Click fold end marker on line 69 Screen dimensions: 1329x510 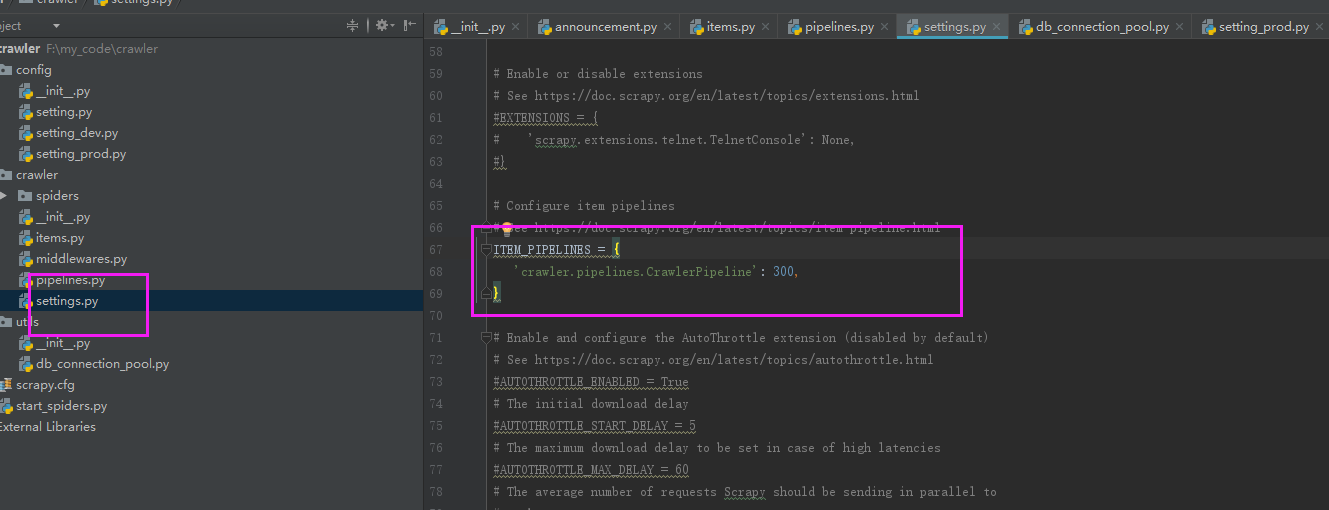tap(486, 293)
